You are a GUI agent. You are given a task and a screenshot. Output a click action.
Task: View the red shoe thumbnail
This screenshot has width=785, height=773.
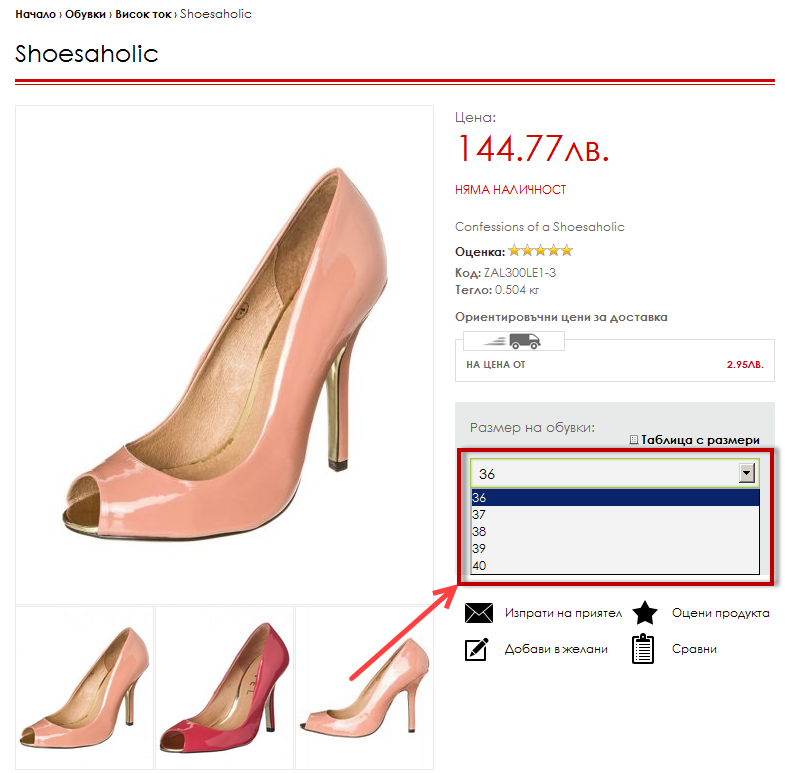pos(224,687)
